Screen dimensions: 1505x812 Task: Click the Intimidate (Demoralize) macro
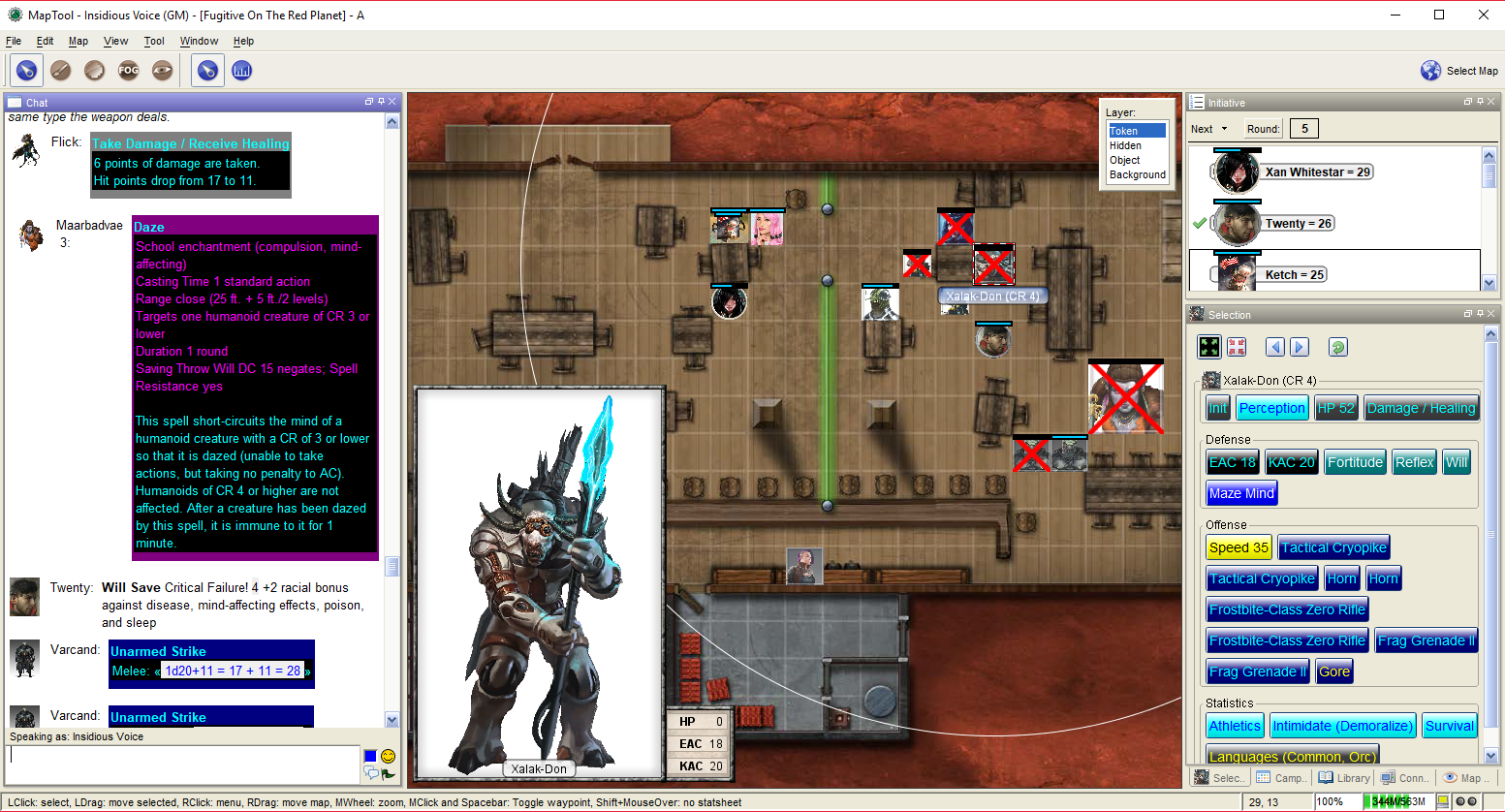(1342, 726)
